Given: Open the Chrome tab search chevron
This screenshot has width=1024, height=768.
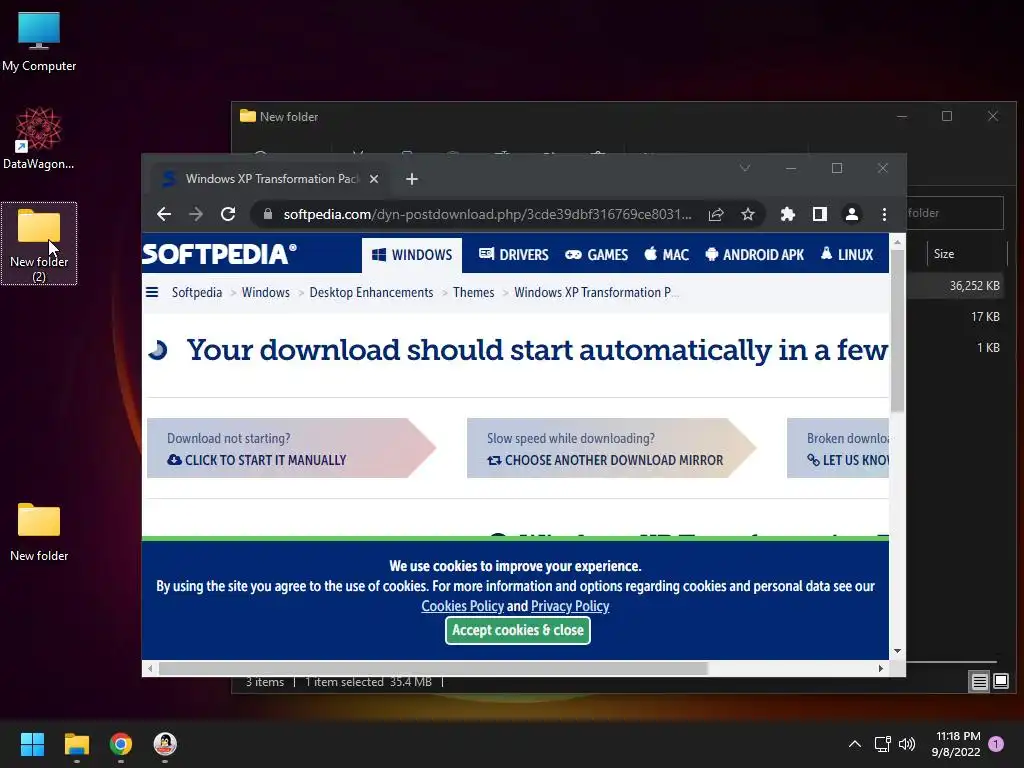Looking at the screenshot, I should tap(744, 168).
